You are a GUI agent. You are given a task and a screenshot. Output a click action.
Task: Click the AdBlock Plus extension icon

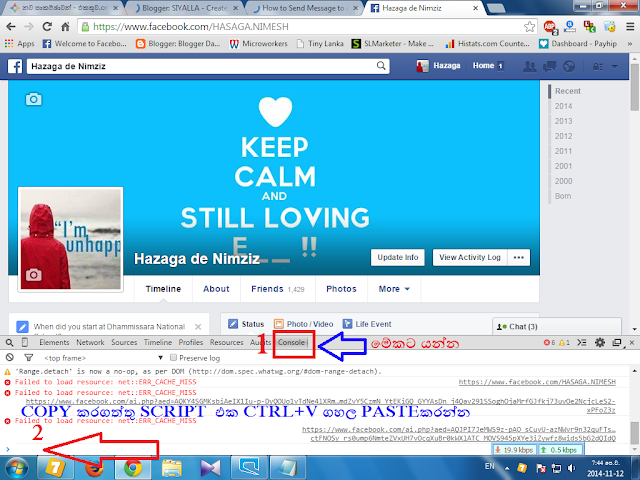(x=551, y=27)
